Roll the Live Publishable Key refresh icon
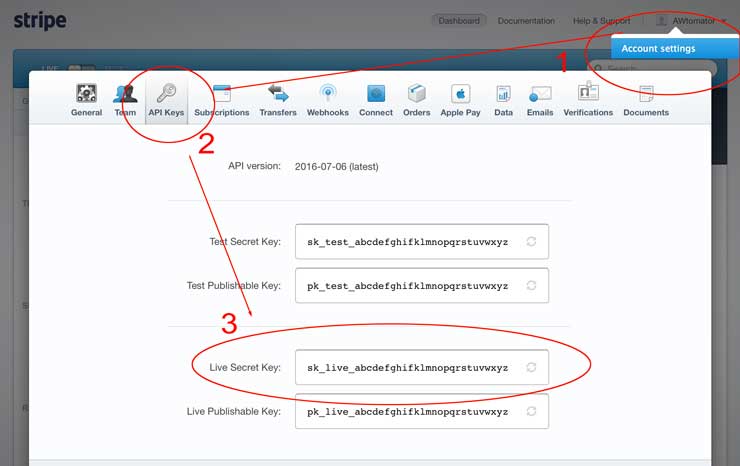 531,411
